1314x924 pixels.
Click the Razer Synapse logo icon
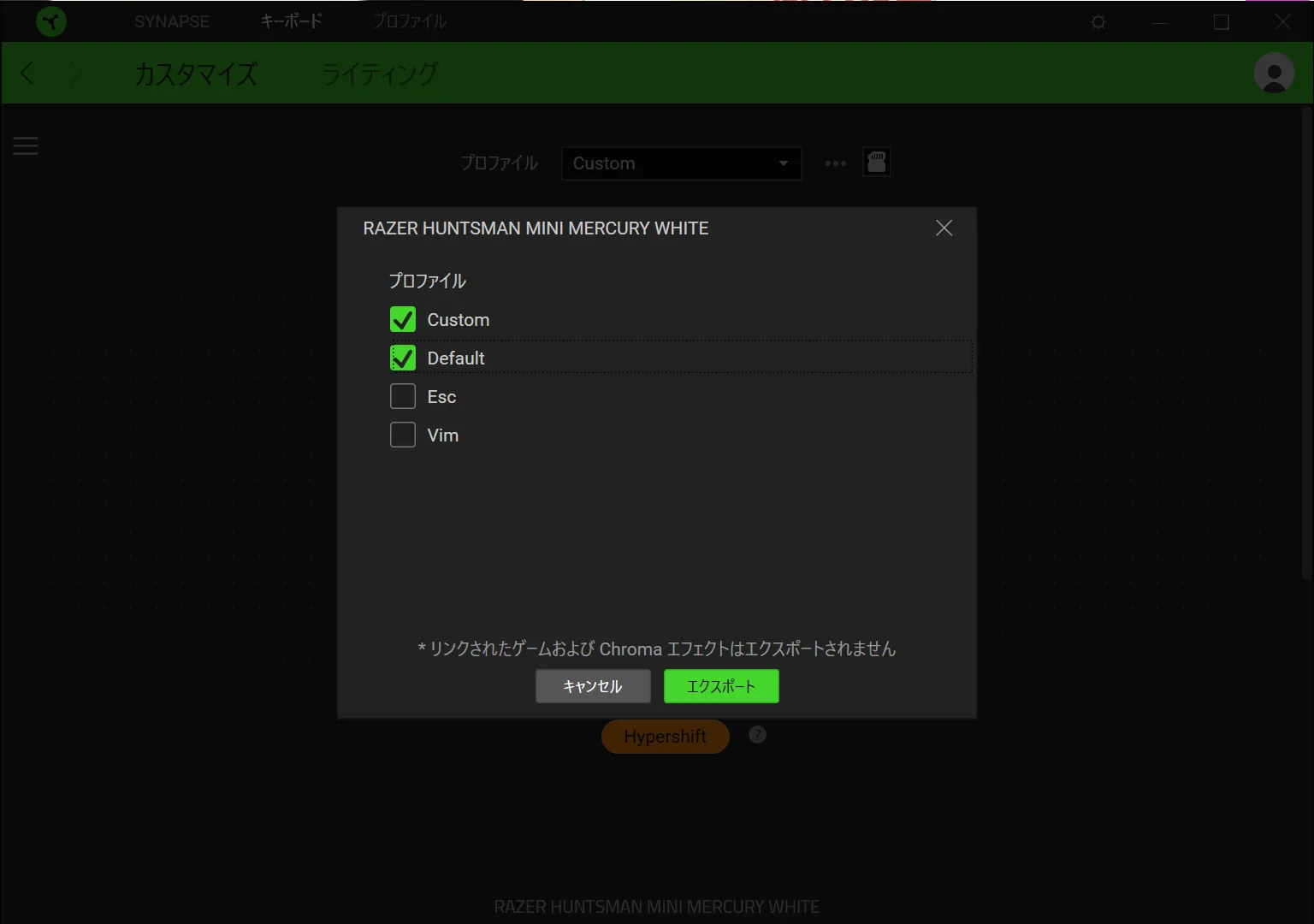(51, 21)
